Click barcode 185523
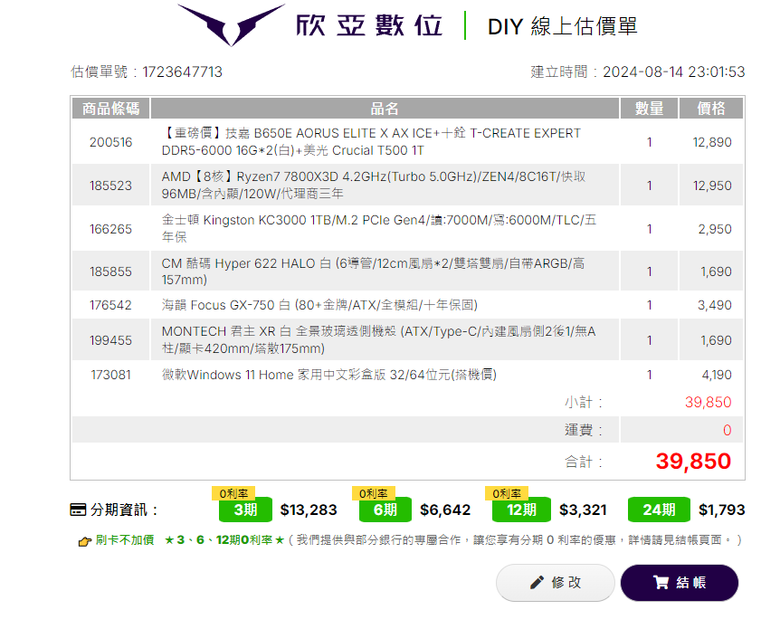 tap(110, 186)
